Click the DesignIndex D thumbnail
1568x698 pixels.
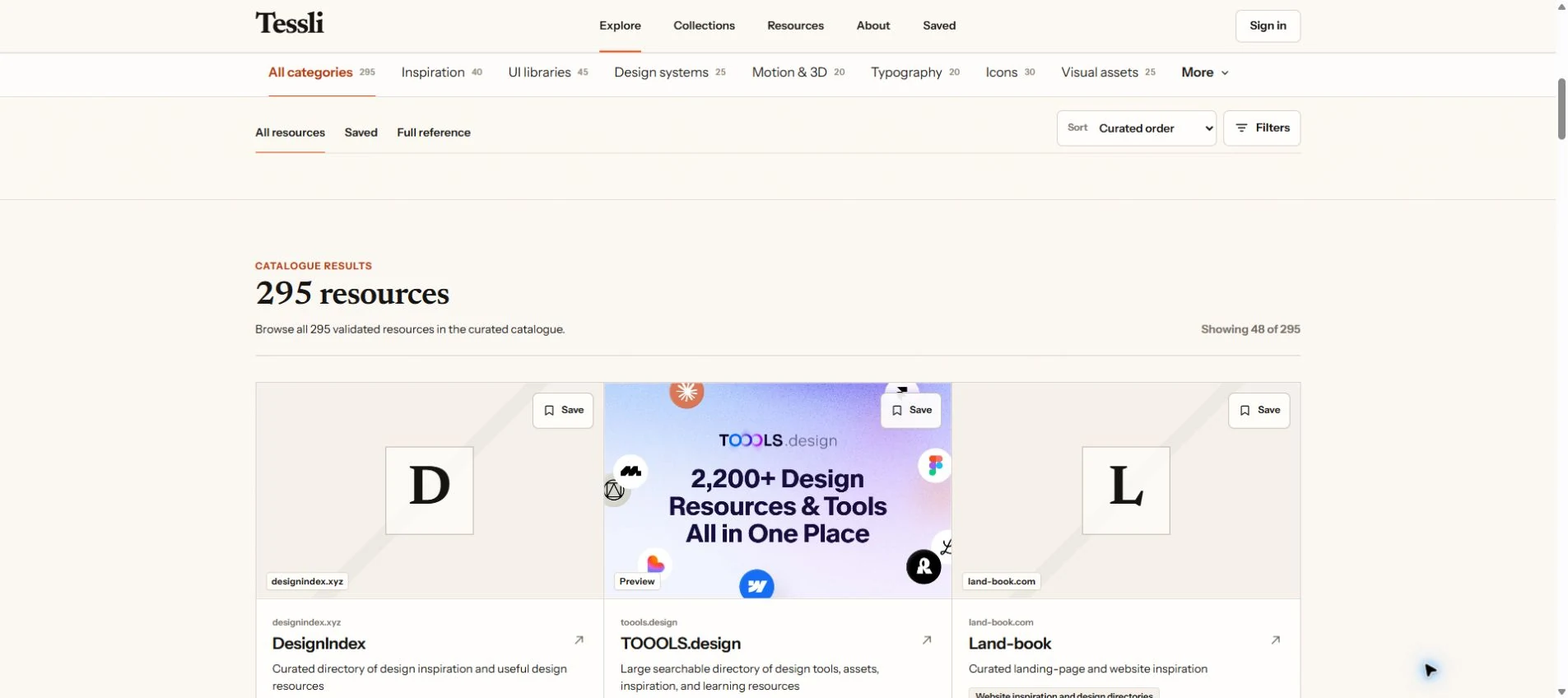[430, 491]
